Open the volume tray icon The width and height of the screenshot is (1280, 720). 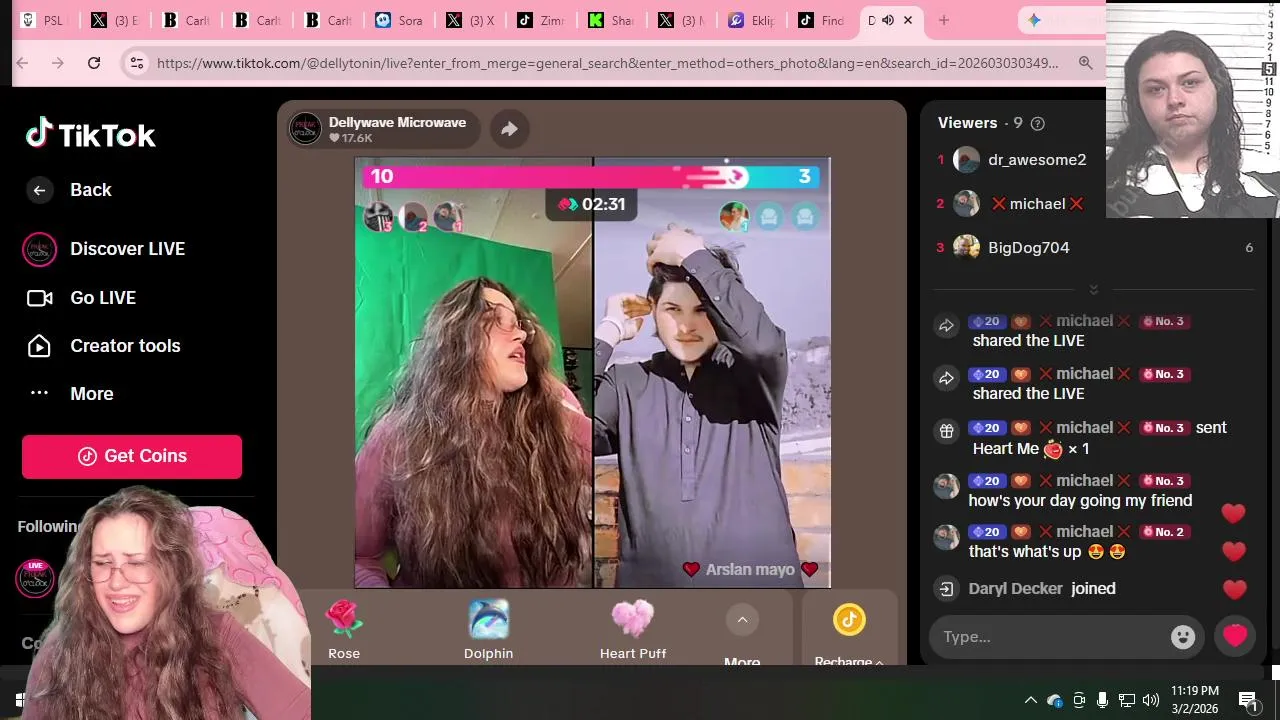tap(1150, 700)
